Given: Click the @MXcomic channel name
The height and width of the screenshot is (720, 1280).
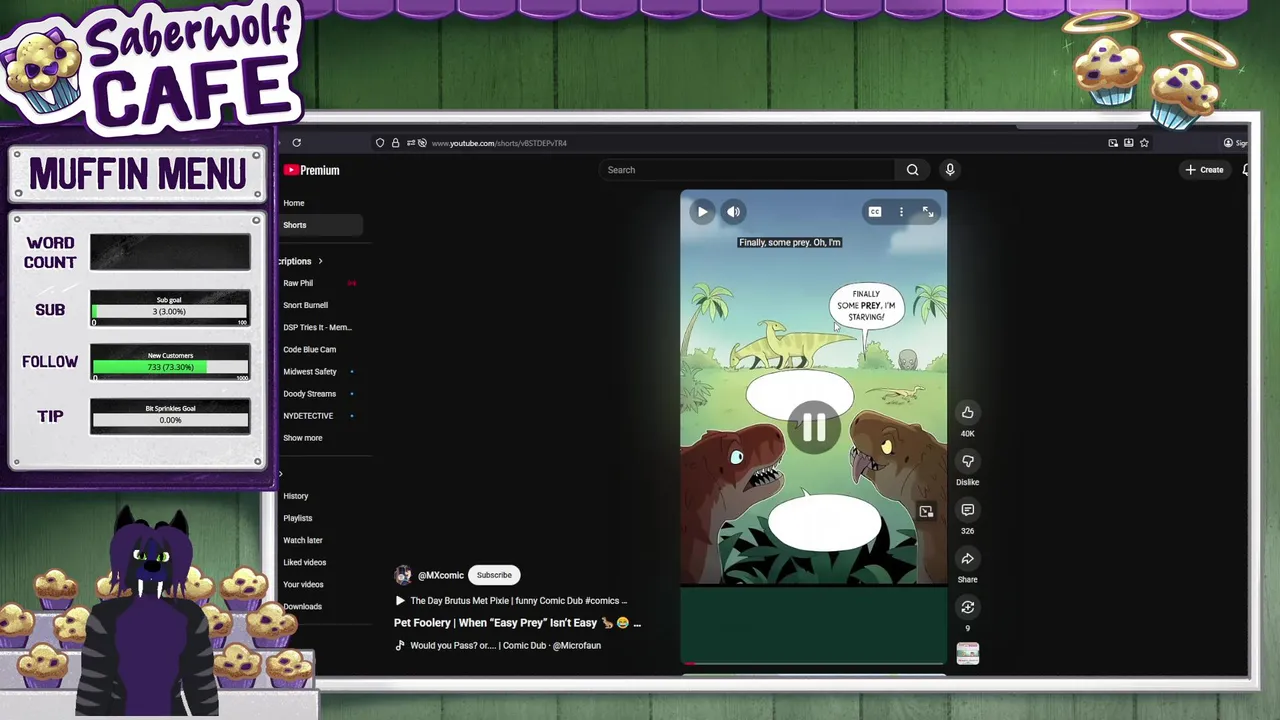Looking at the screenshot, I should click(x=440, y=575).
